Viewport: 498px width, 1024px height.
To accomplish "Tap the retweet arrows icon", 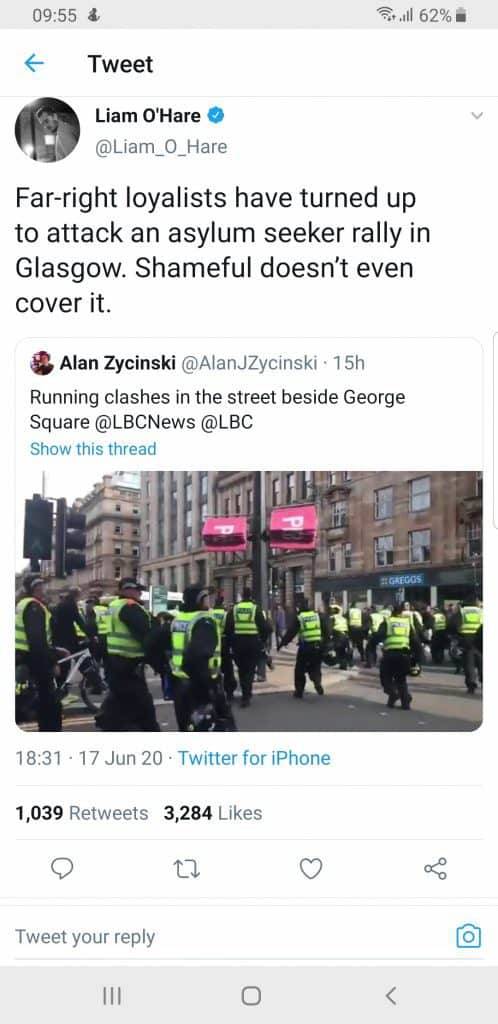I will [x=187, y=869].
